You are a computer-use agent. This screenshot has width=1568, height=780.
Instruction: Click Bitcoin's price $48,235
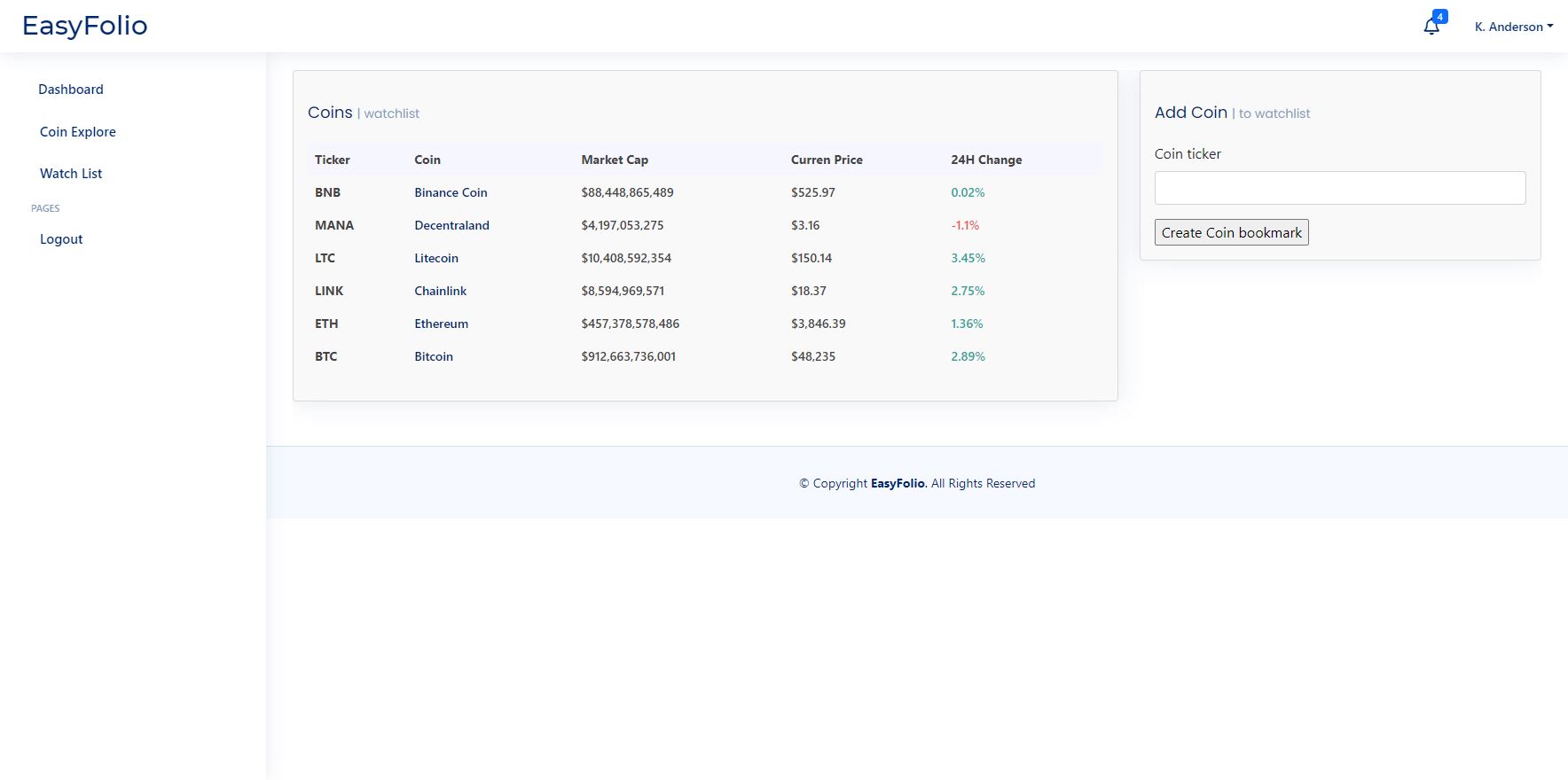813,356
